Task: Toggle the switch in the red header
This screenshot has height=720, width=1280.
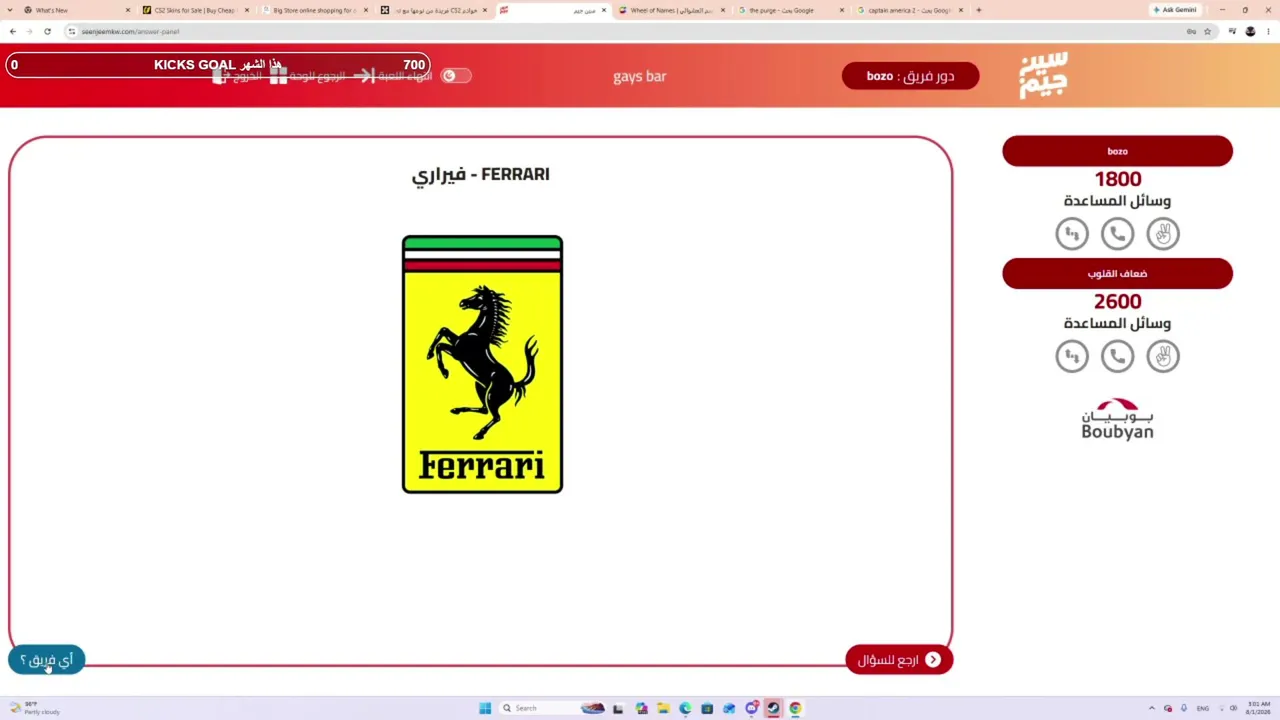Action: 455,76
